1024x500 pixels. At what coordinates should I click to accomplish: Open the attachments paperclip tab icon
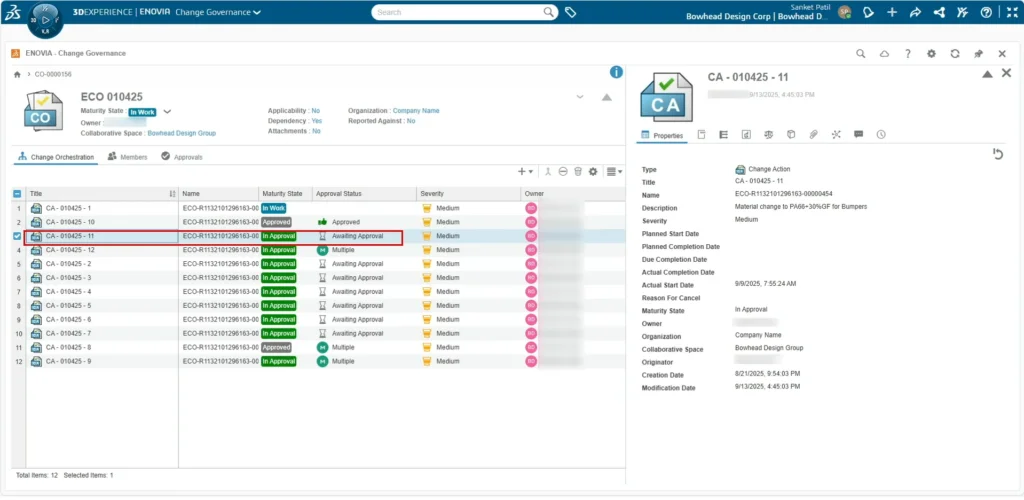tap(813, 134)
